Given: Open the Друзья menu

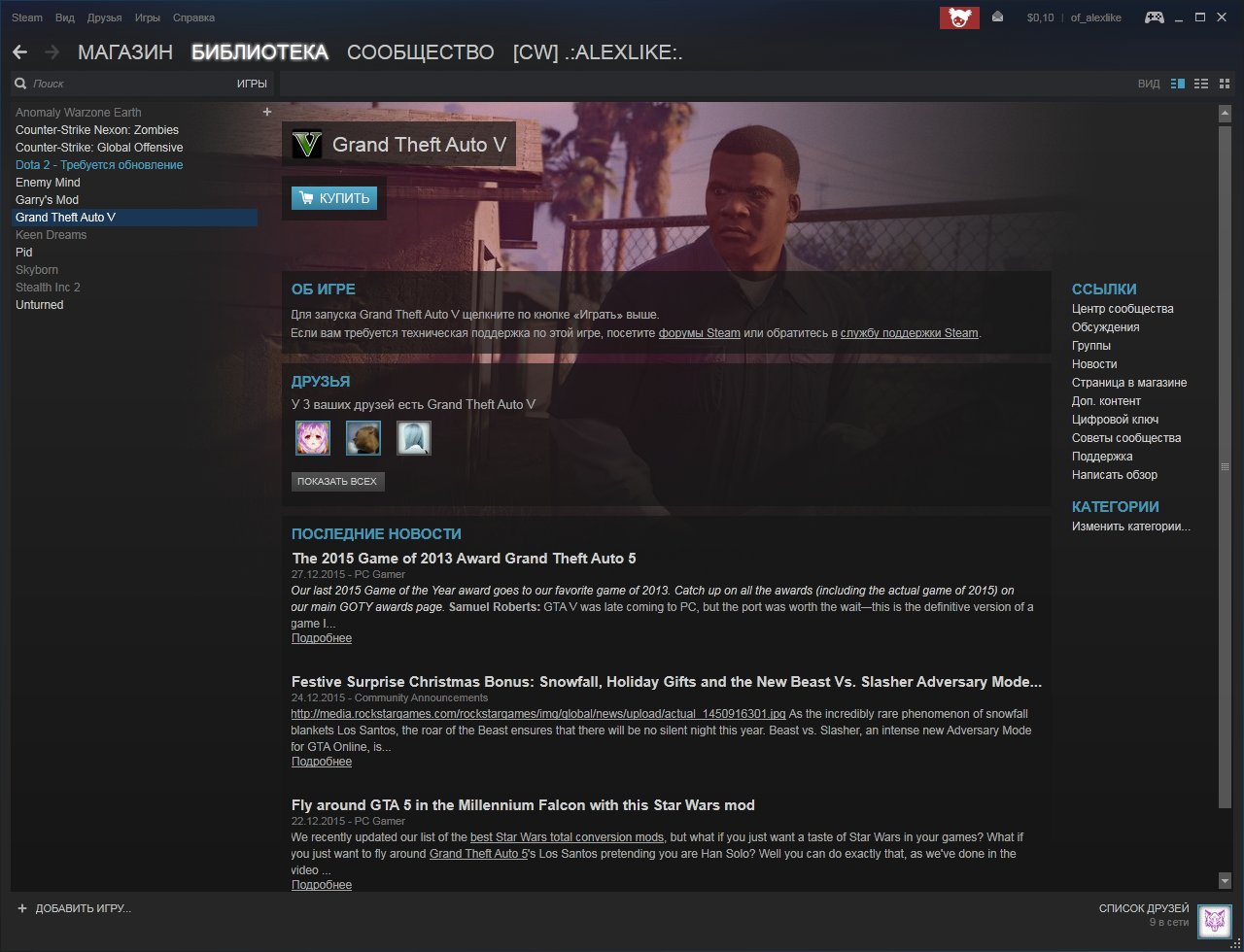Looking at the screenshot, I should click(104, 17).
